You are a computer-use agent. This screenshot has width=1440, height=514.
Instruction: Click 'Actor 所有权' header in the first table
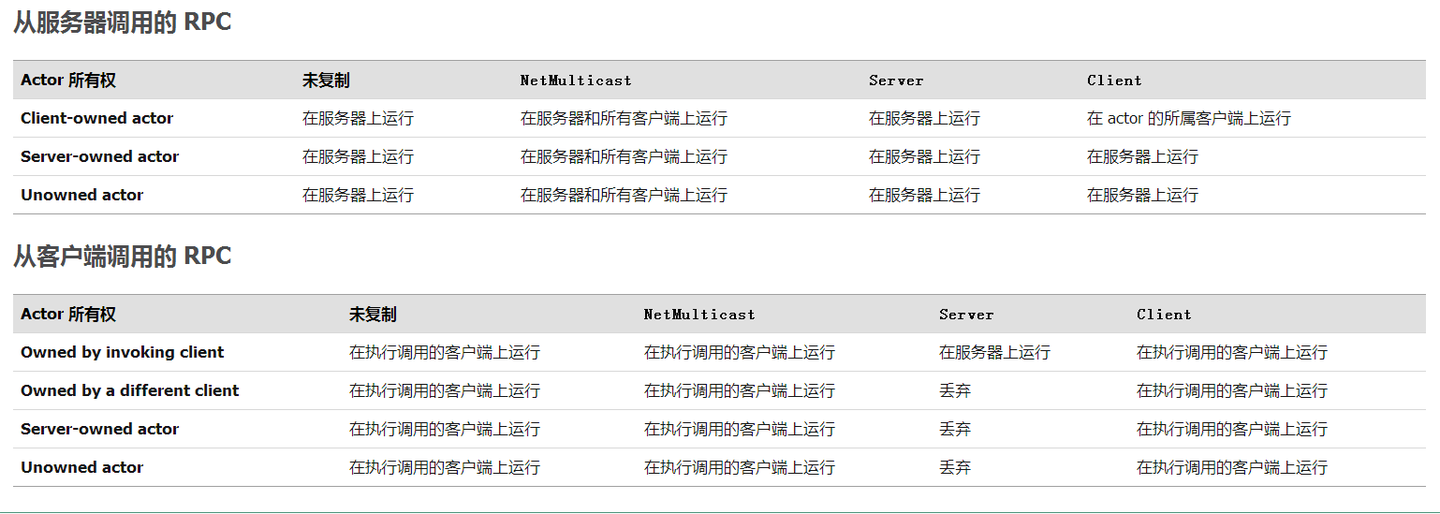68,80
